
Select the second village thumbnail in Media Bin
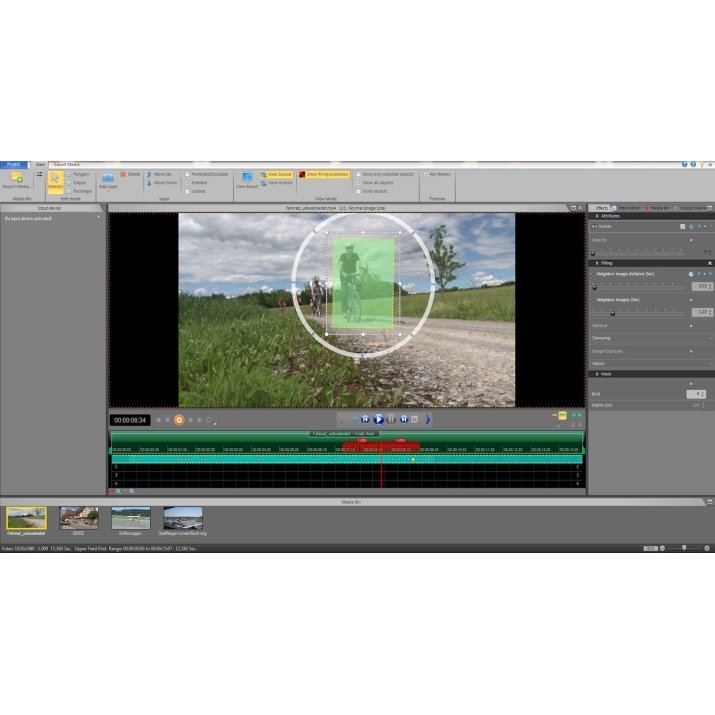[x=79, y=518]
